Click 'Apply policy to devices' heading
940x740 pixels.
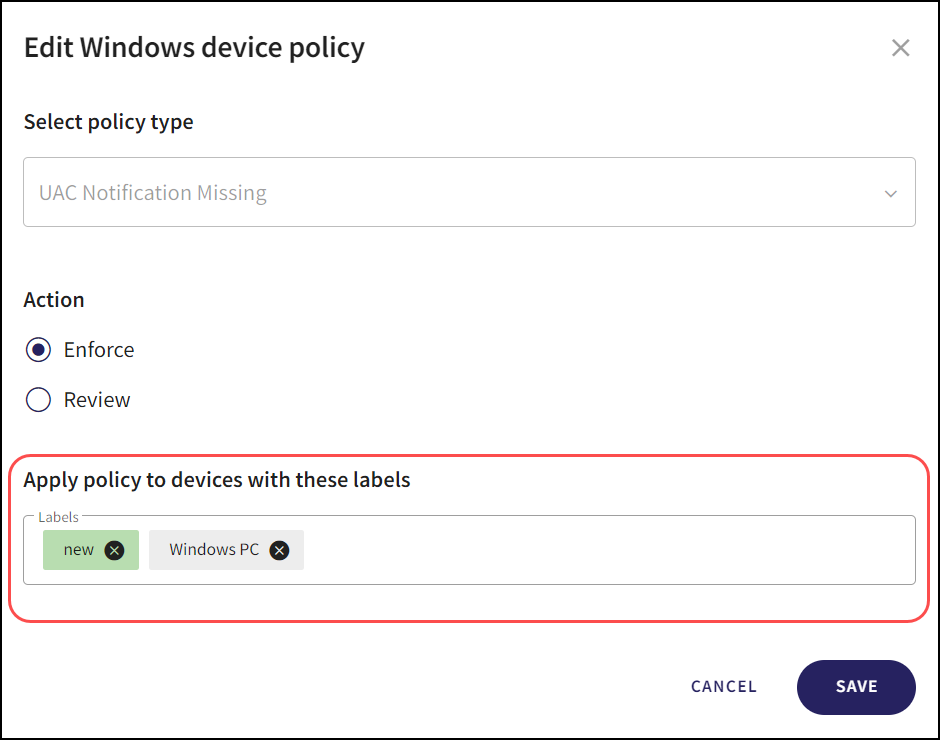(217, 480)
